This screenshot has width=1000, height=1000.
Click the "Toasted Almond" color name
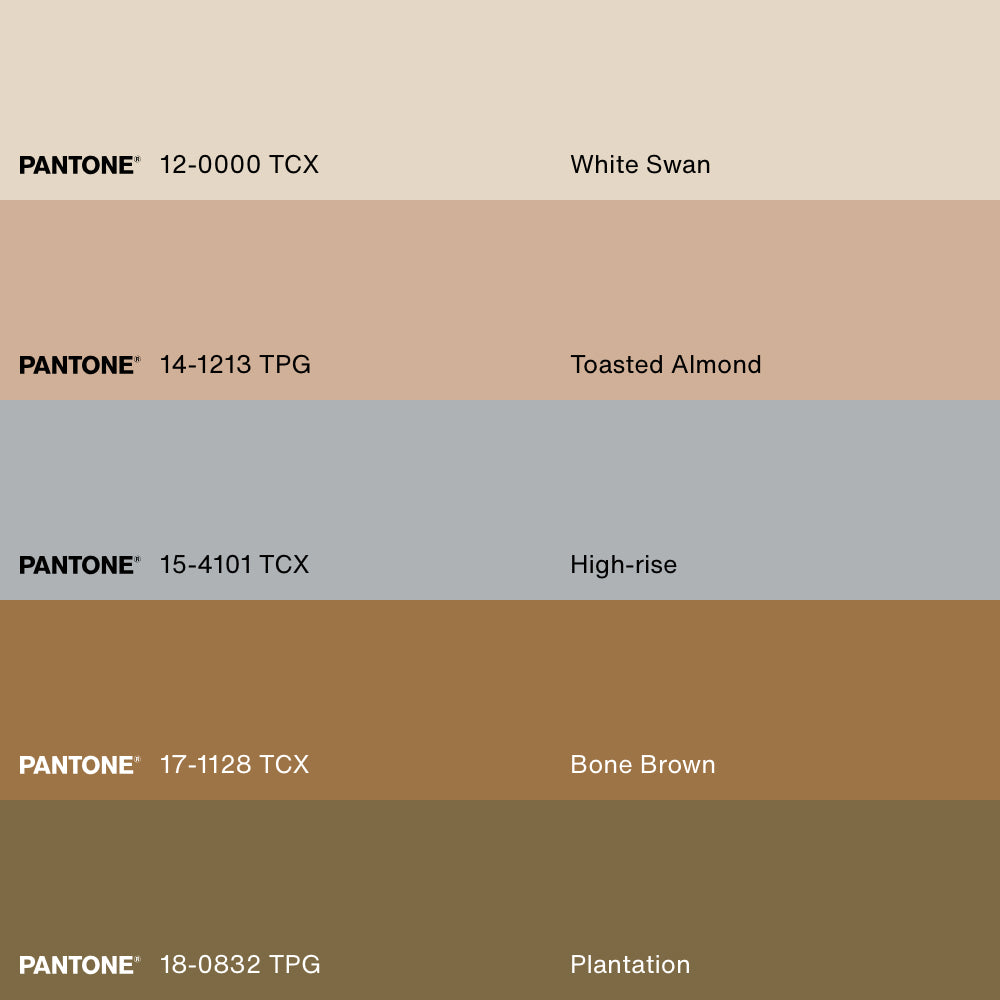666,365
